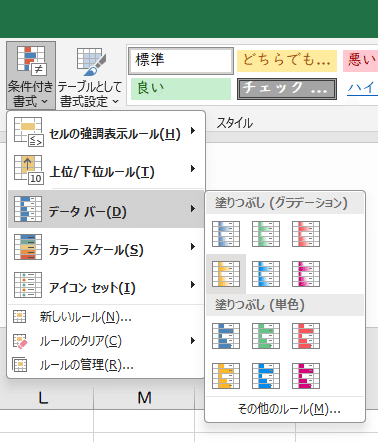Expand arrow next to アイコン セット
378x442 pixels.
click(193, 285)
